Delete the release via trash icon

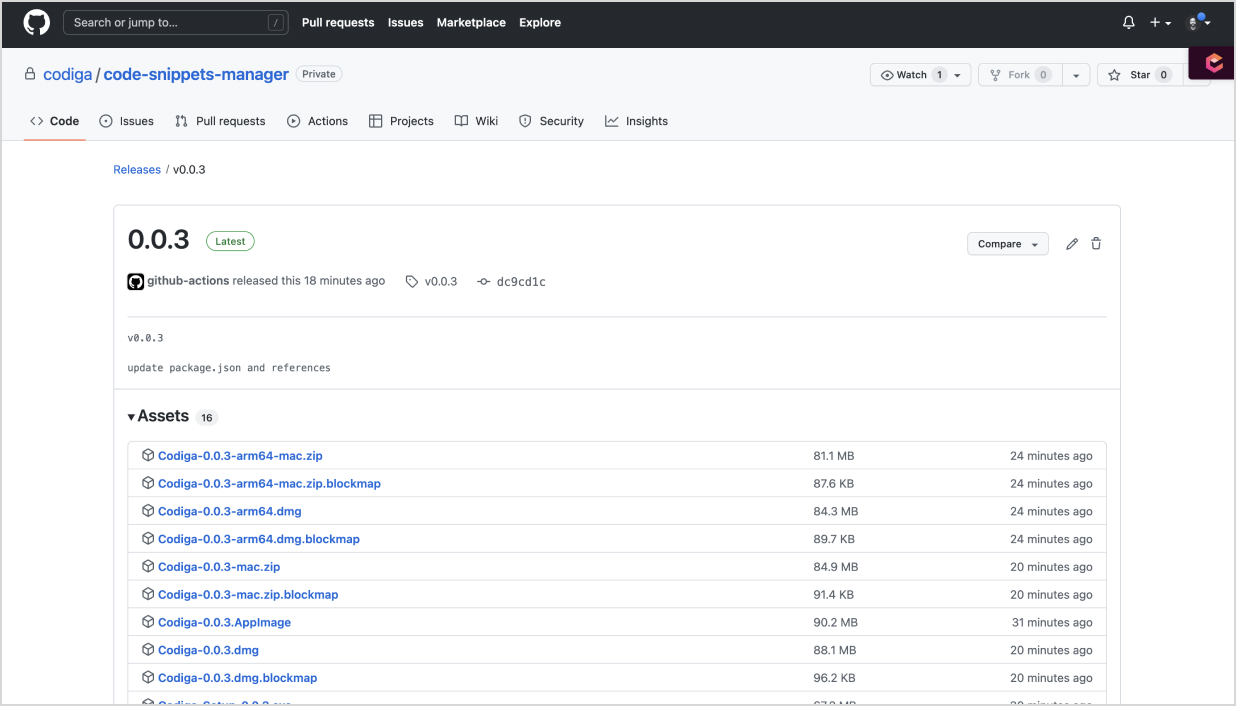(x=1096, y=244)
